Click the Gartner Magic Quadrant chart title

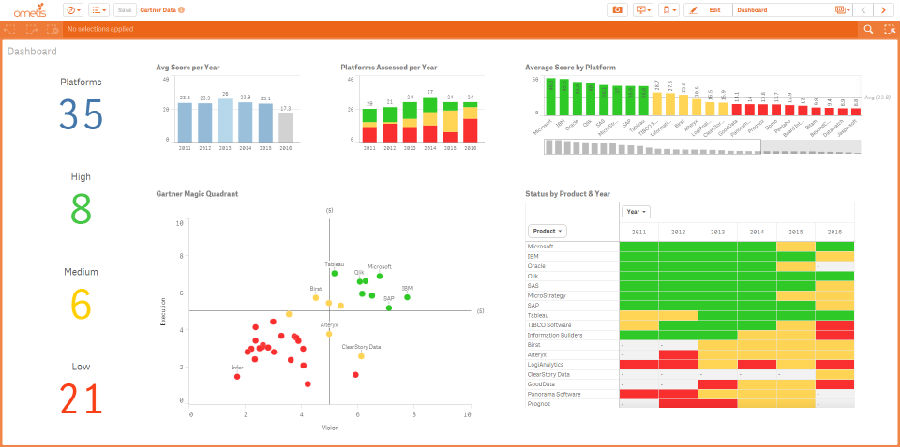[197, 194]
